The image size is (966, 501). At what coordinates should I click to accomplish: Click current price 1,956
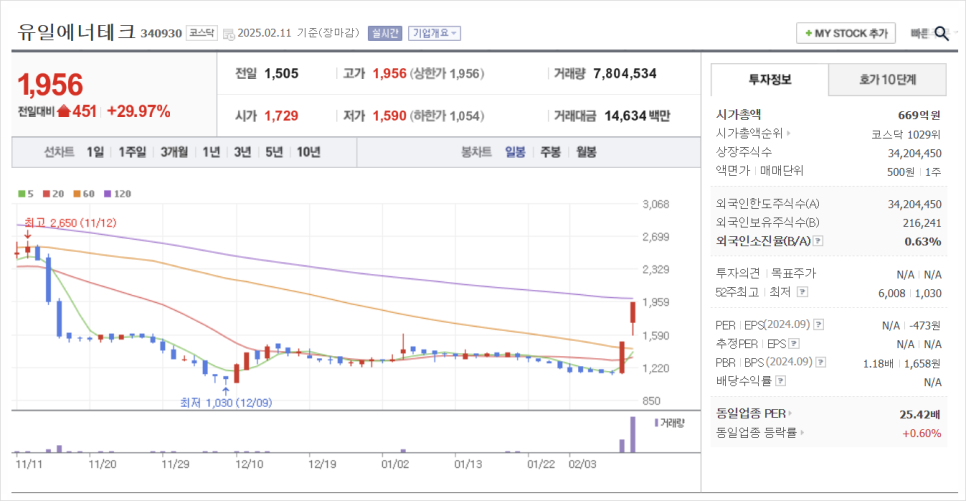click(x=50, y=85)
